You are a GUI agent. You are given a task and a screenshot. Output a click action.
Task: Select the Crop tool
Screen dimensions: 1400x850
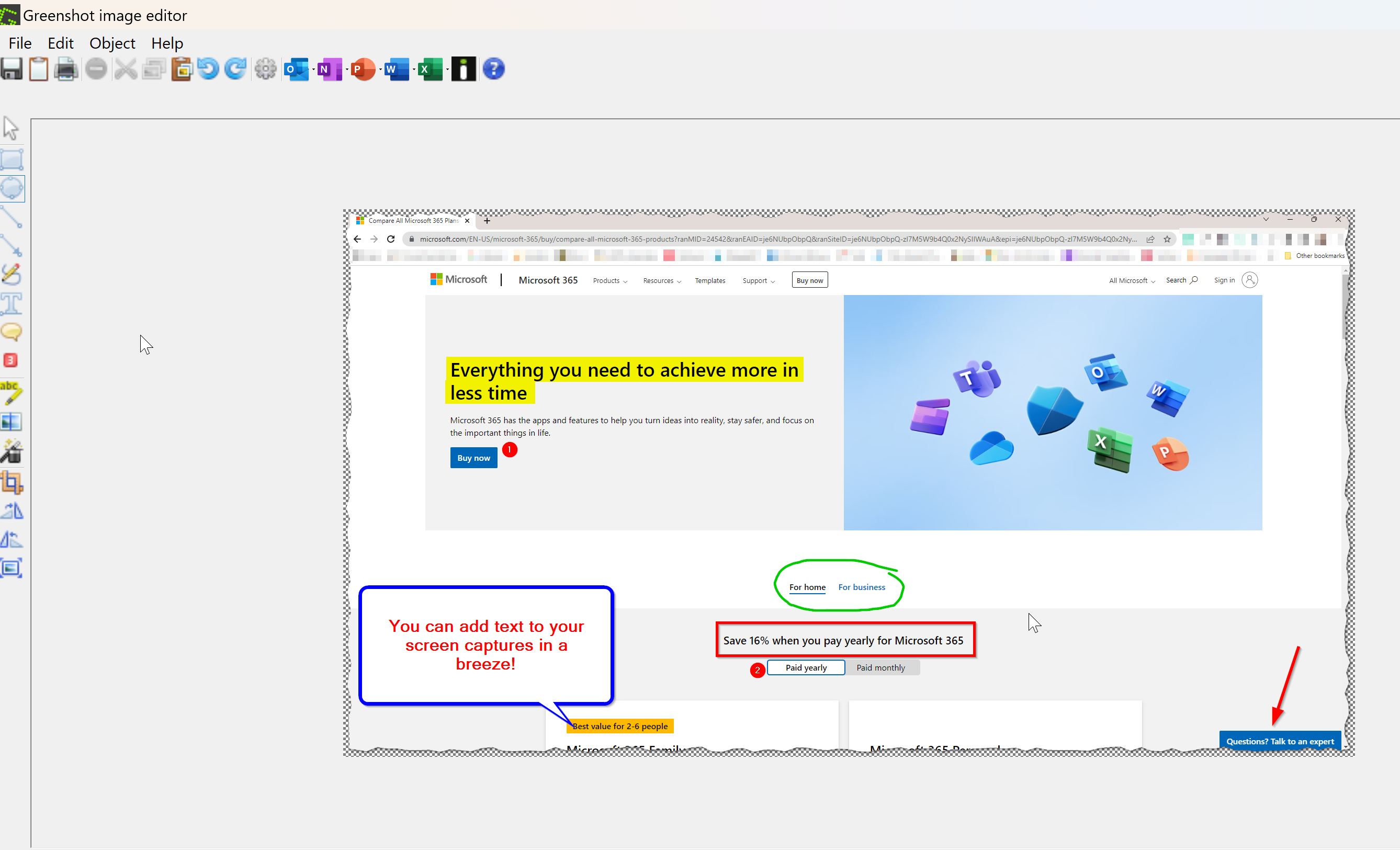[12, 482]
